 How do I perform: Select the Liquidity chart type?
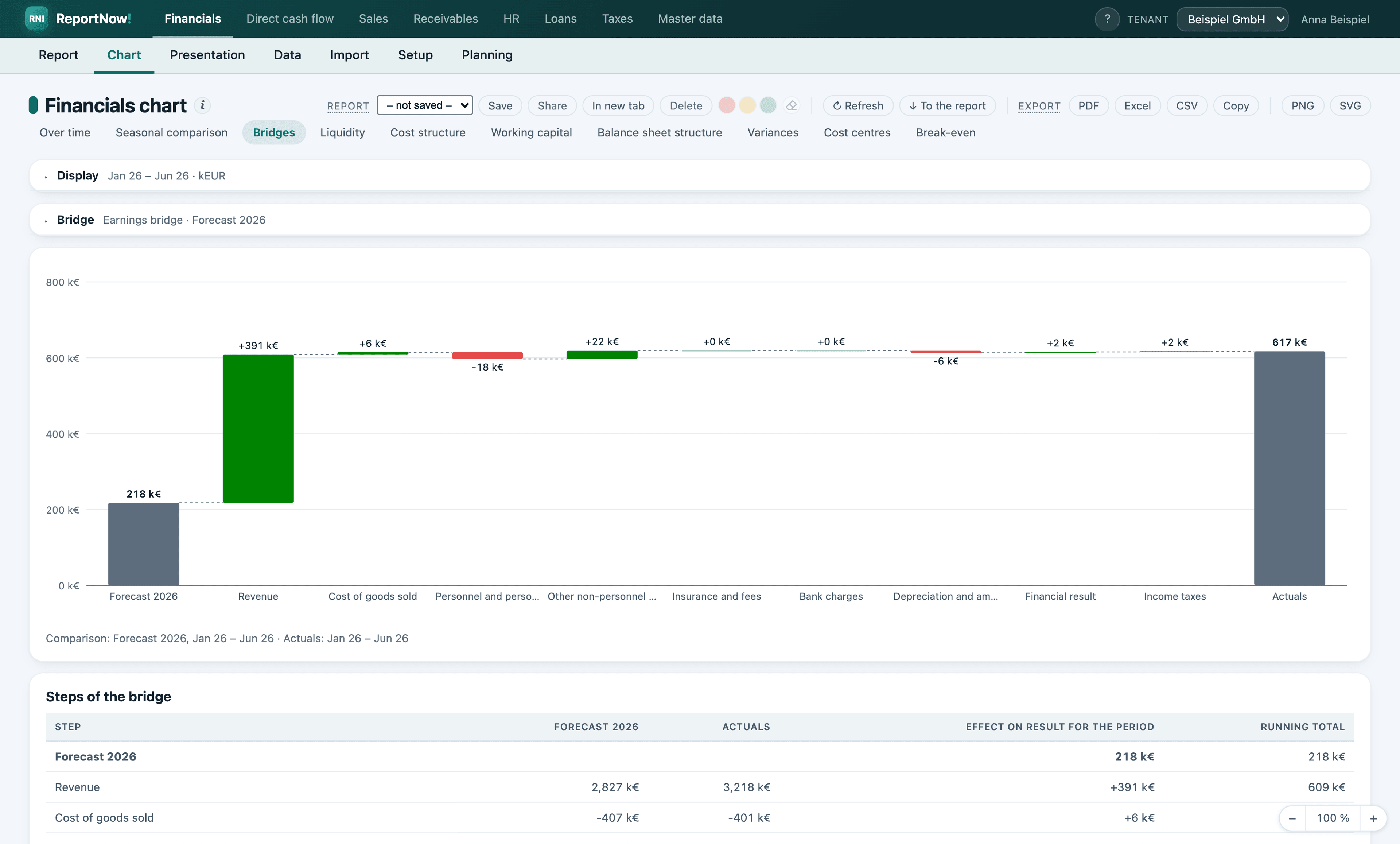pos(343,132)
